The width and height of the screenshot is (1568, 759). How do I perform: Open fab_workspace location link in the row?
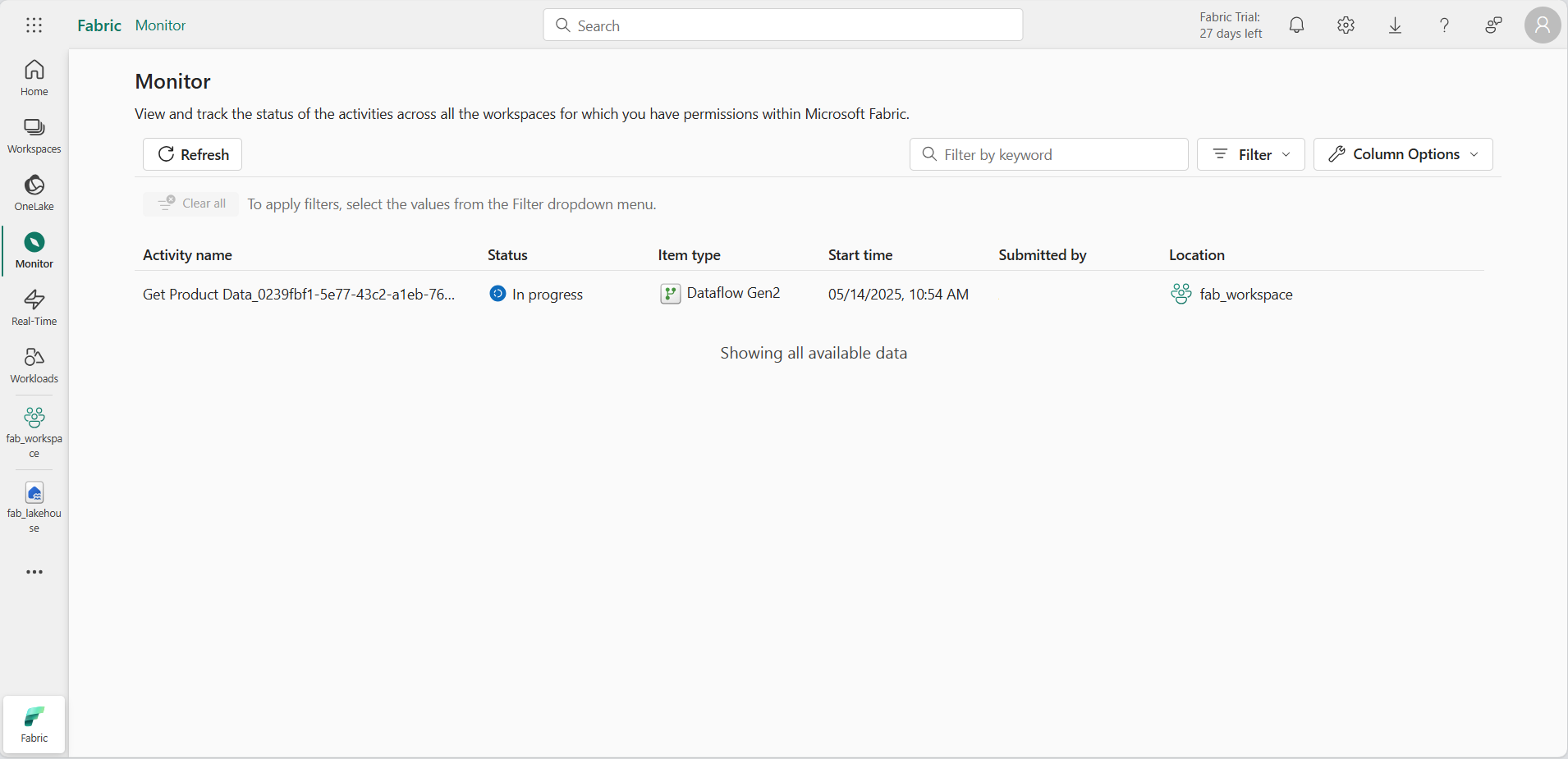1245,295
